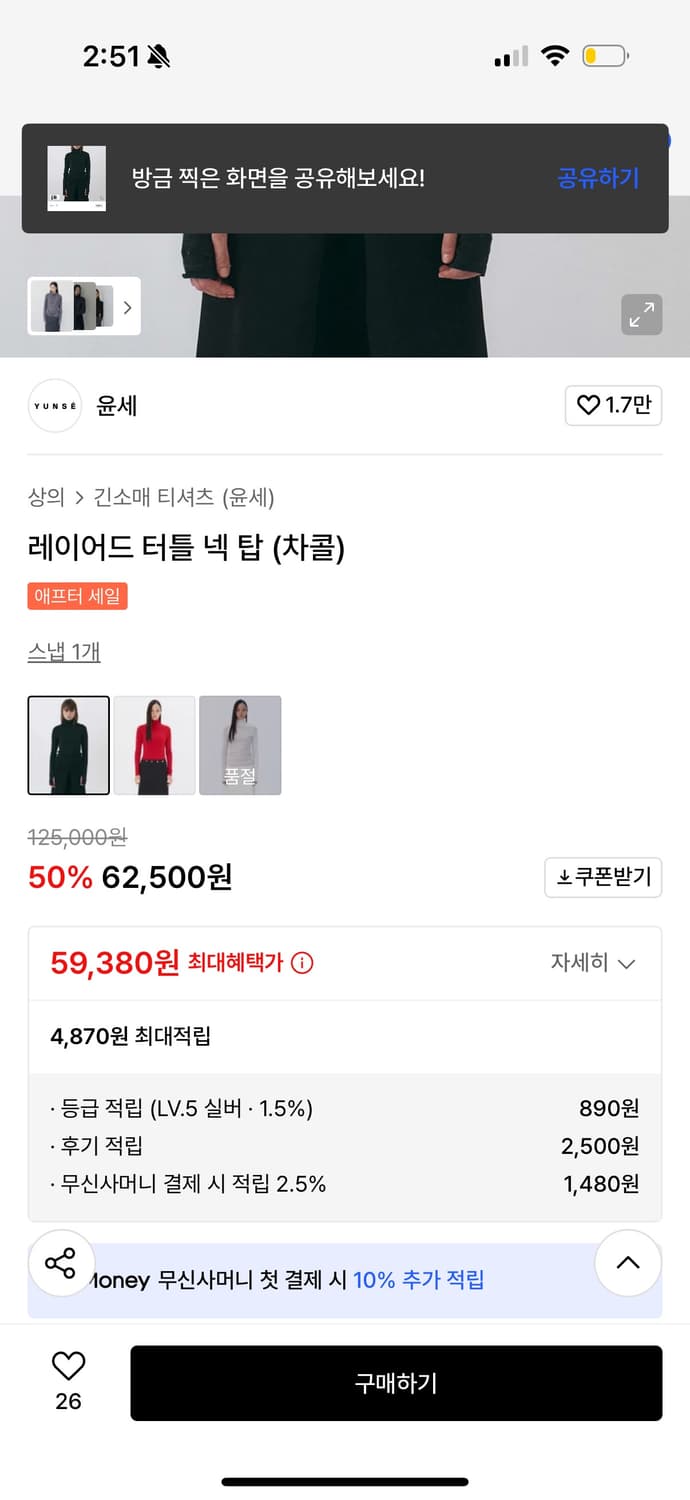690x1500 pixels.
Task: Tap the scroll-to-top chevron button
Action: tap(627, 1263)
